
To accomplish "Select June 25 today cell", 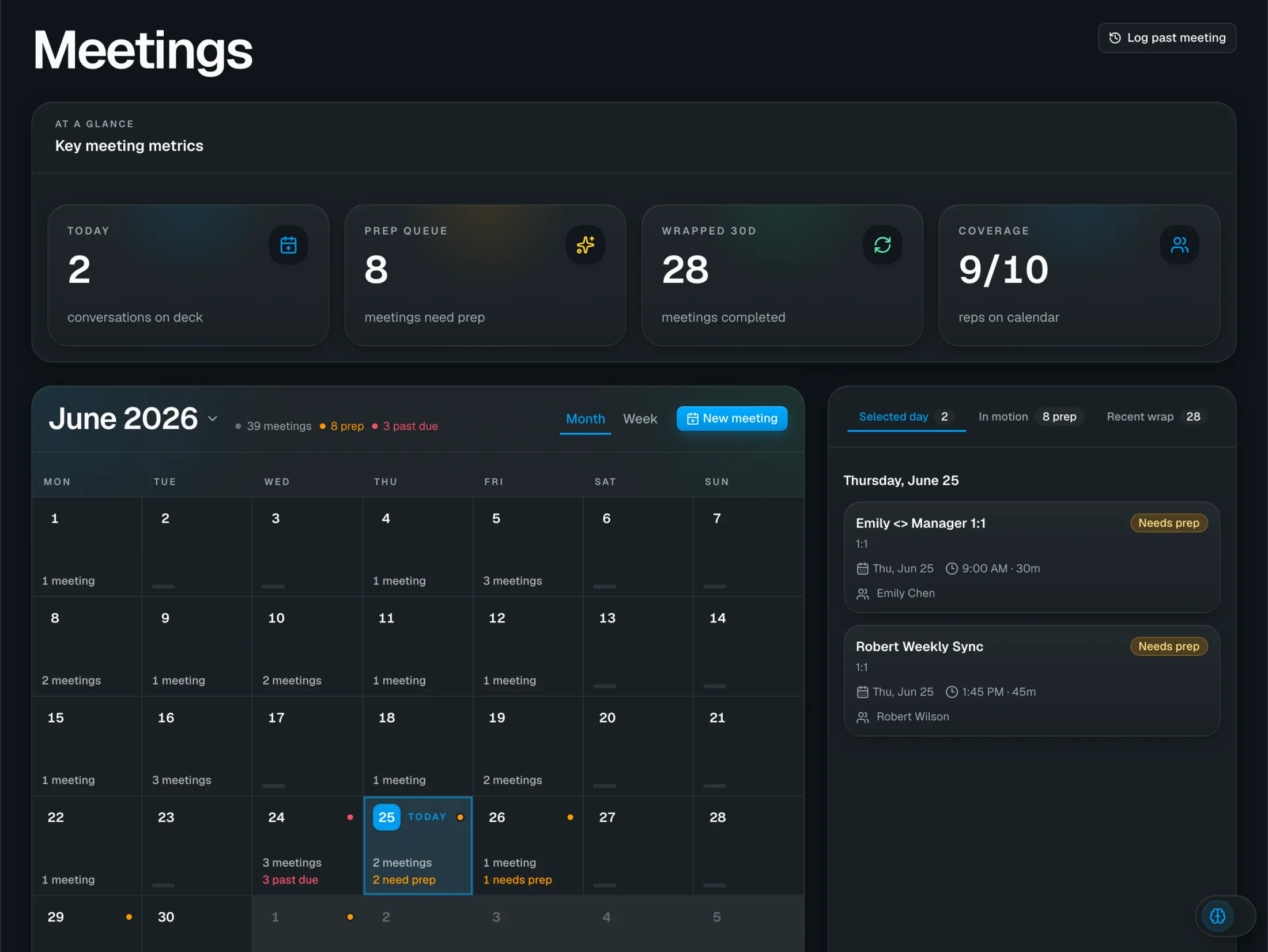I will click(x=418, y=846).
